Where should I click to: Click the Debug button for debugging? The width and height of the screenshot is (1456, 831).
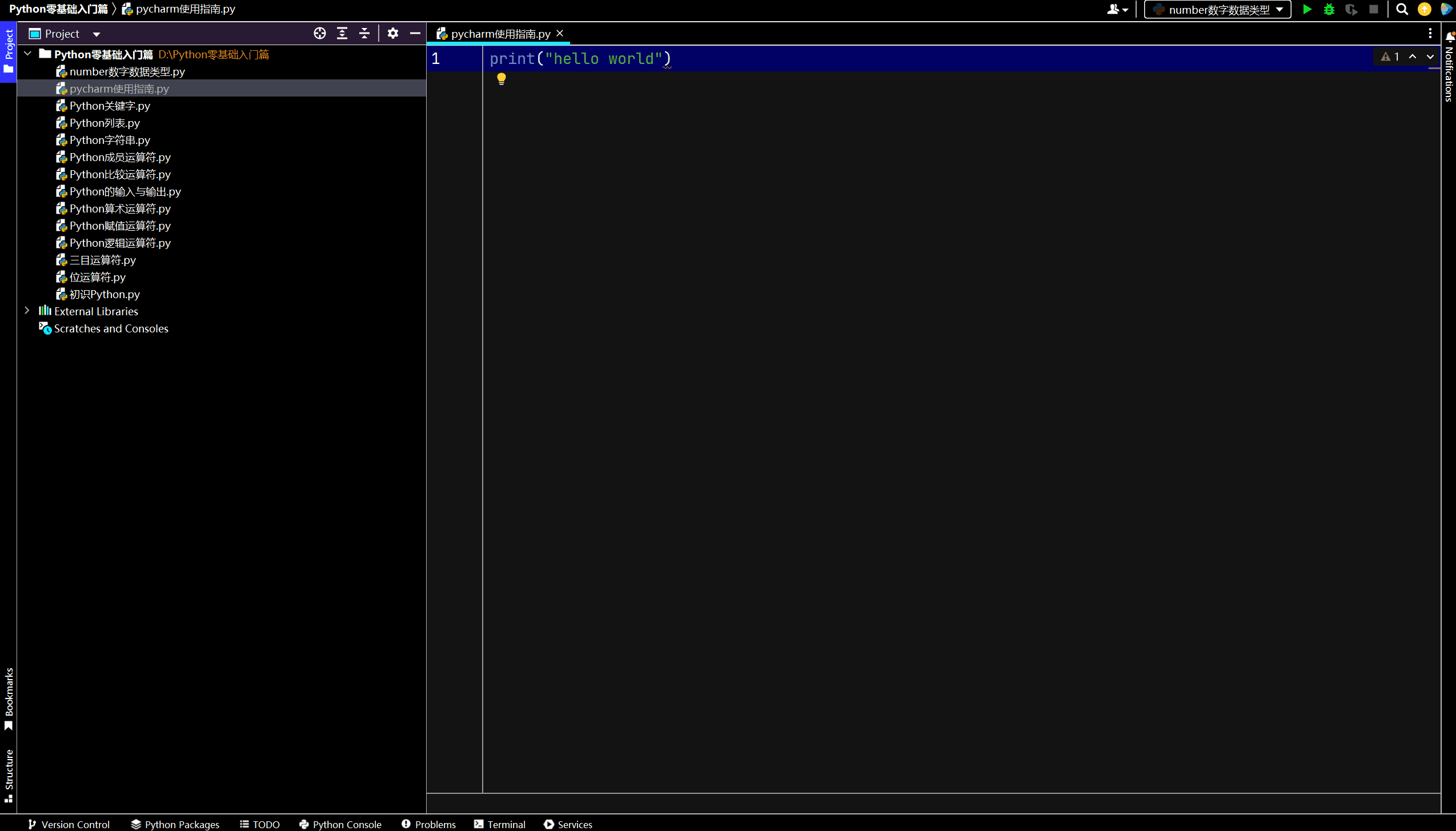tap(1328, 9)
